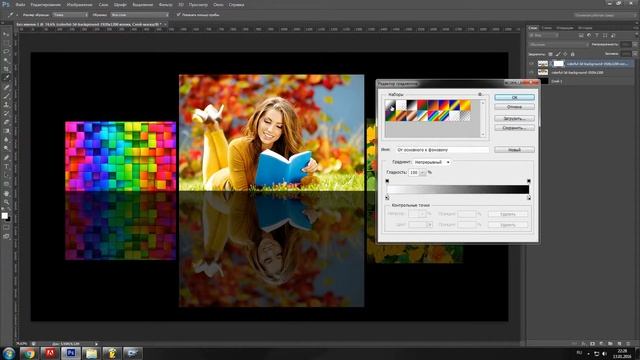Viewport: 640px width, 360px height.
Task: Open layer filter kind dropdown
Action: [x=544, y=36]
